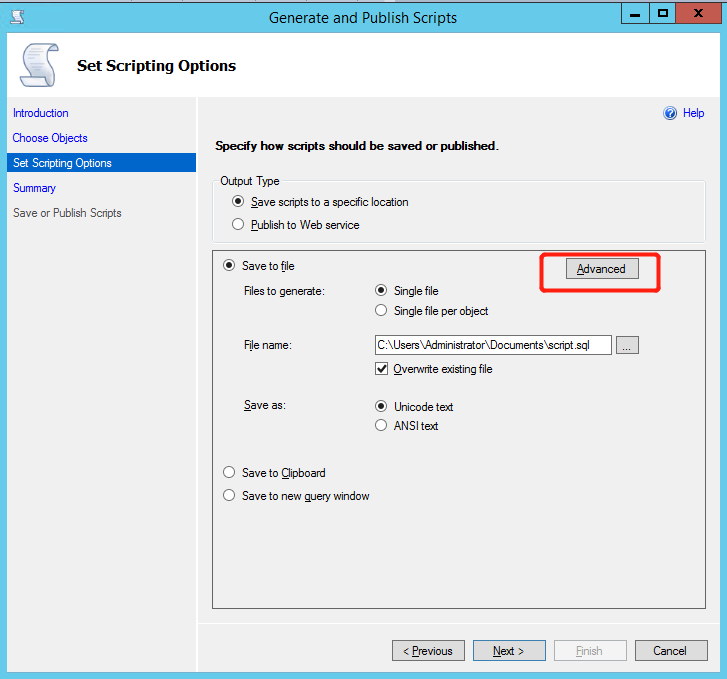Open the Advanced scripting options

coord(602,269)
